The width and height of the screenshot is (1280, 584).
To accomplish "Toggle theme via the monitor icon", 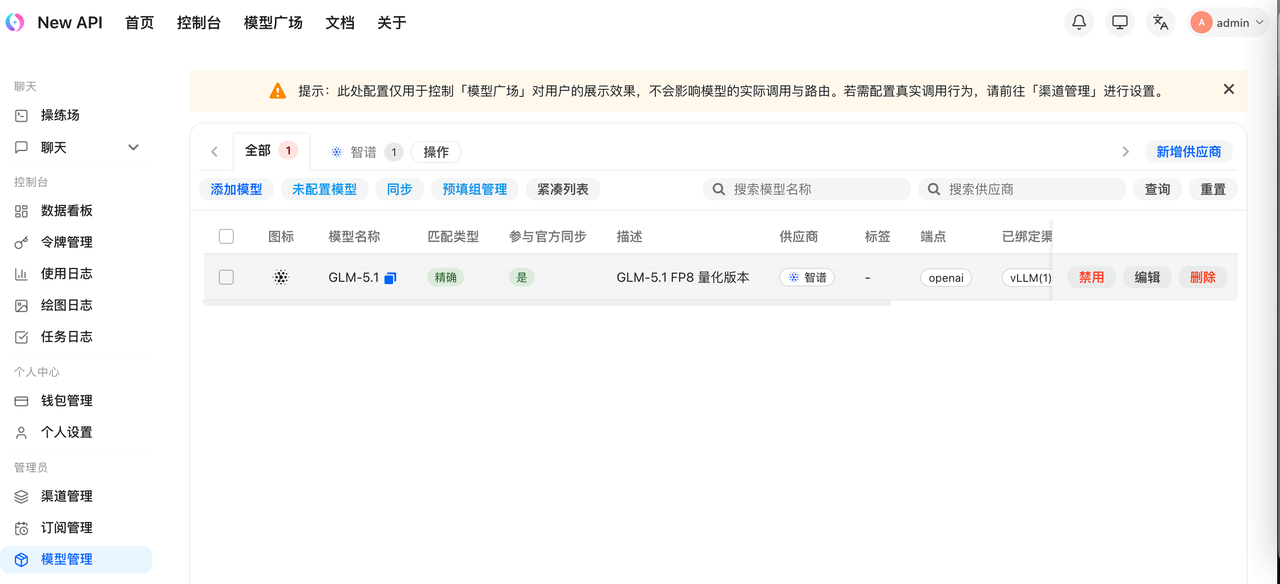I will (1120, 22).
